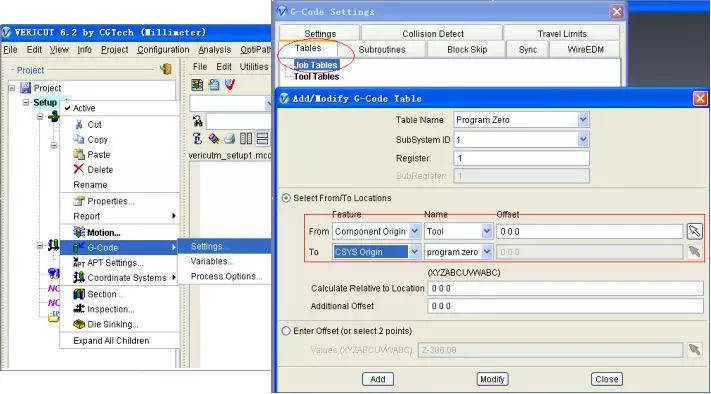
Task: Choose Paste from the context menu
Action: (98, 155)
